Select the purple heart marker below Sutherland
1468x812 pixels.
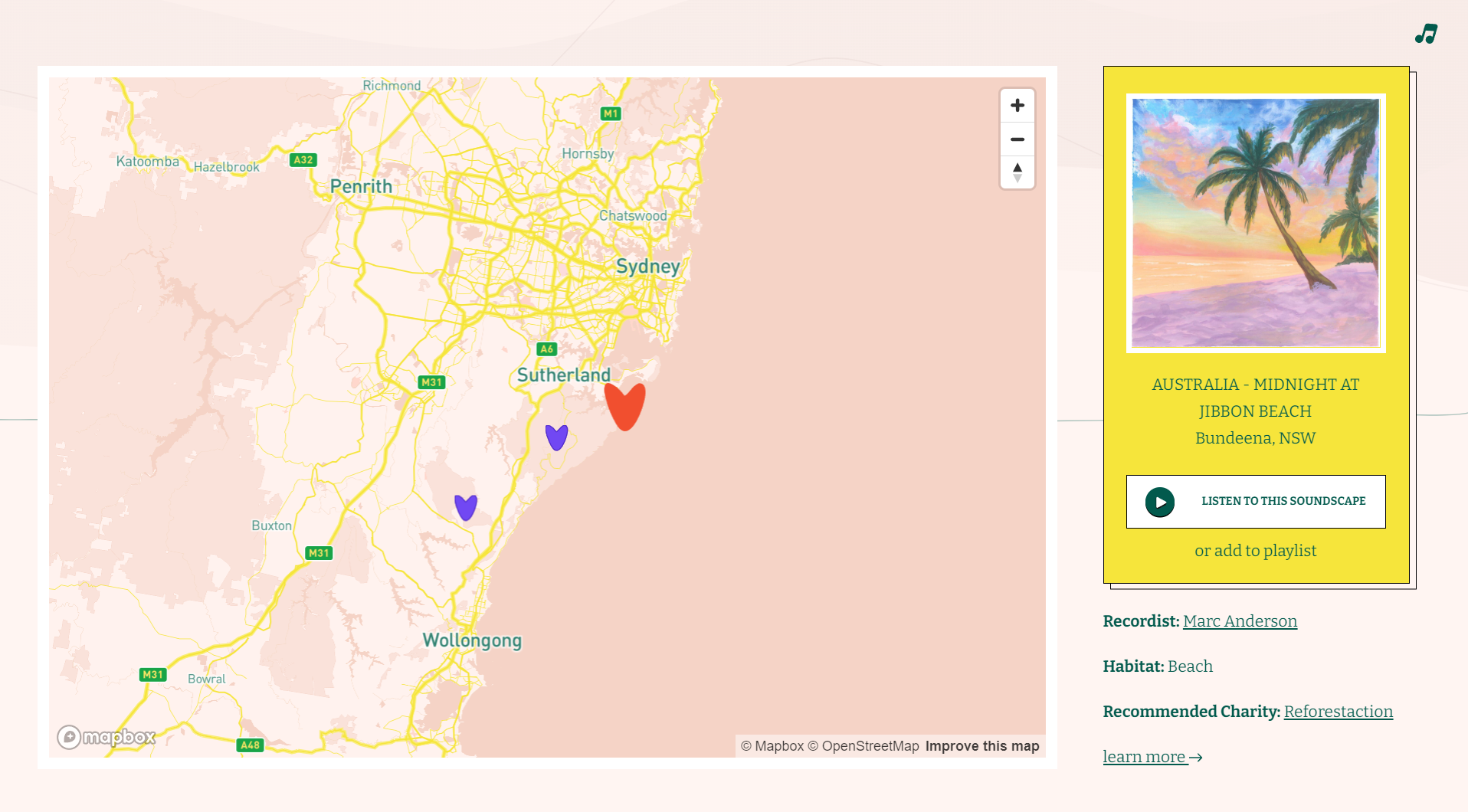coord(557,437)
